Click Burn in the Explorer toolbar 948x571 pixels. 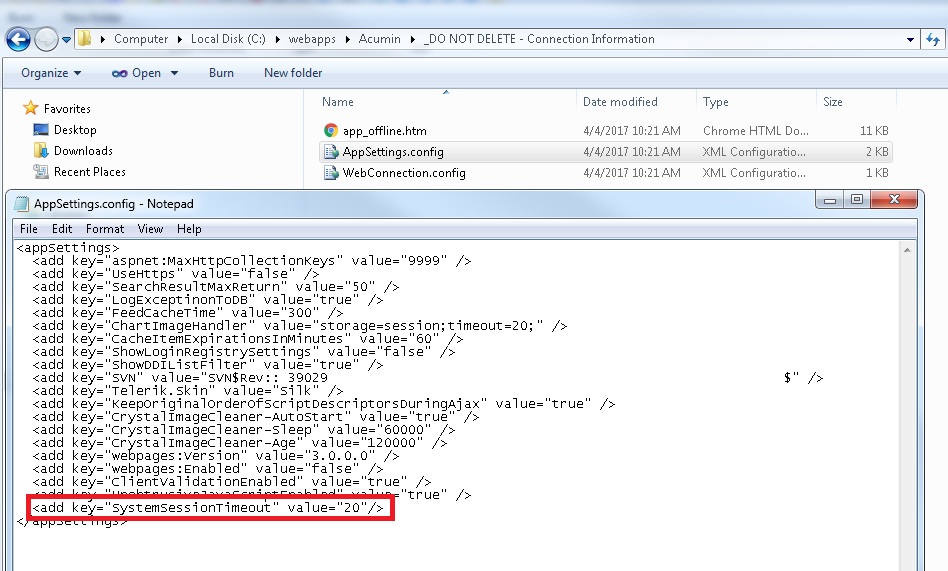[221, 73]
